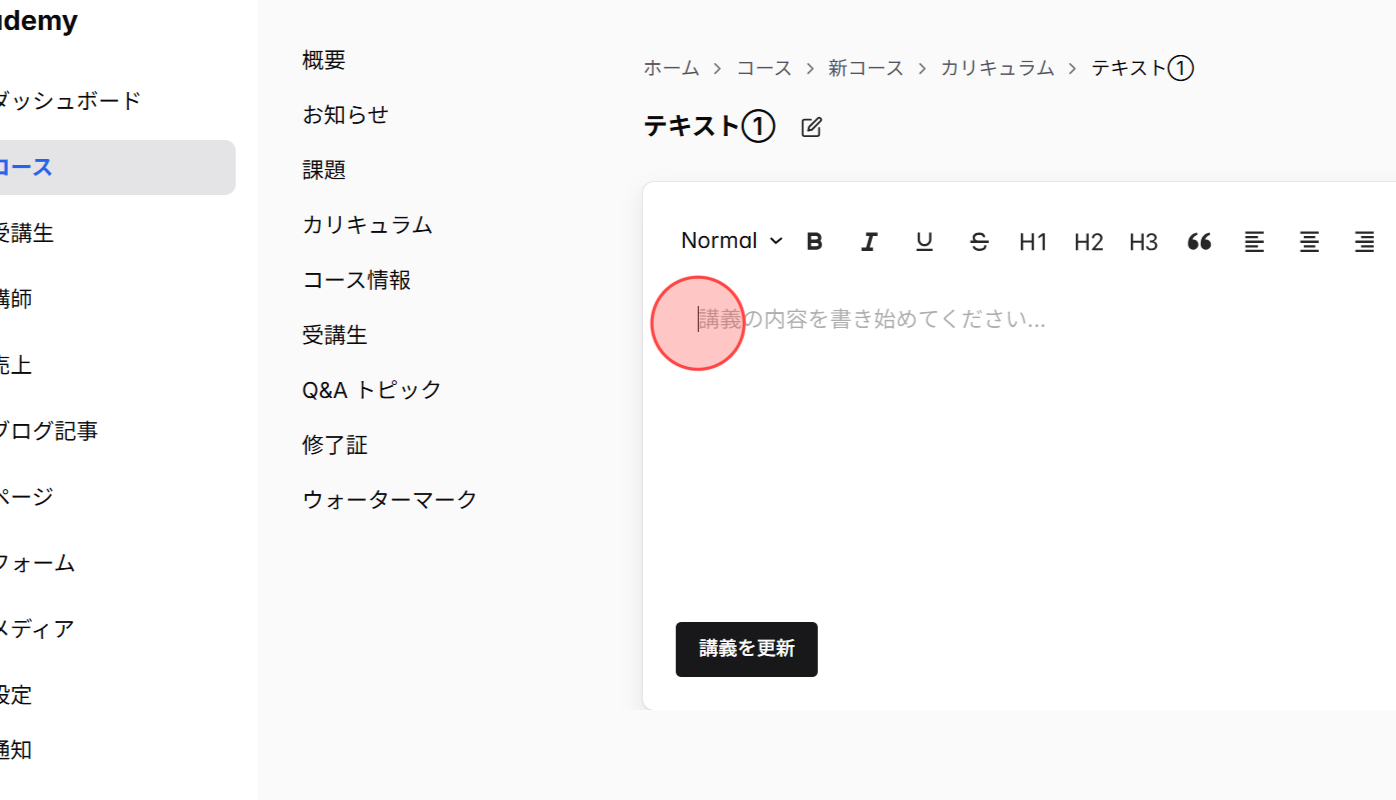Open the Normal paragraph style dropdown

point(730,241)
